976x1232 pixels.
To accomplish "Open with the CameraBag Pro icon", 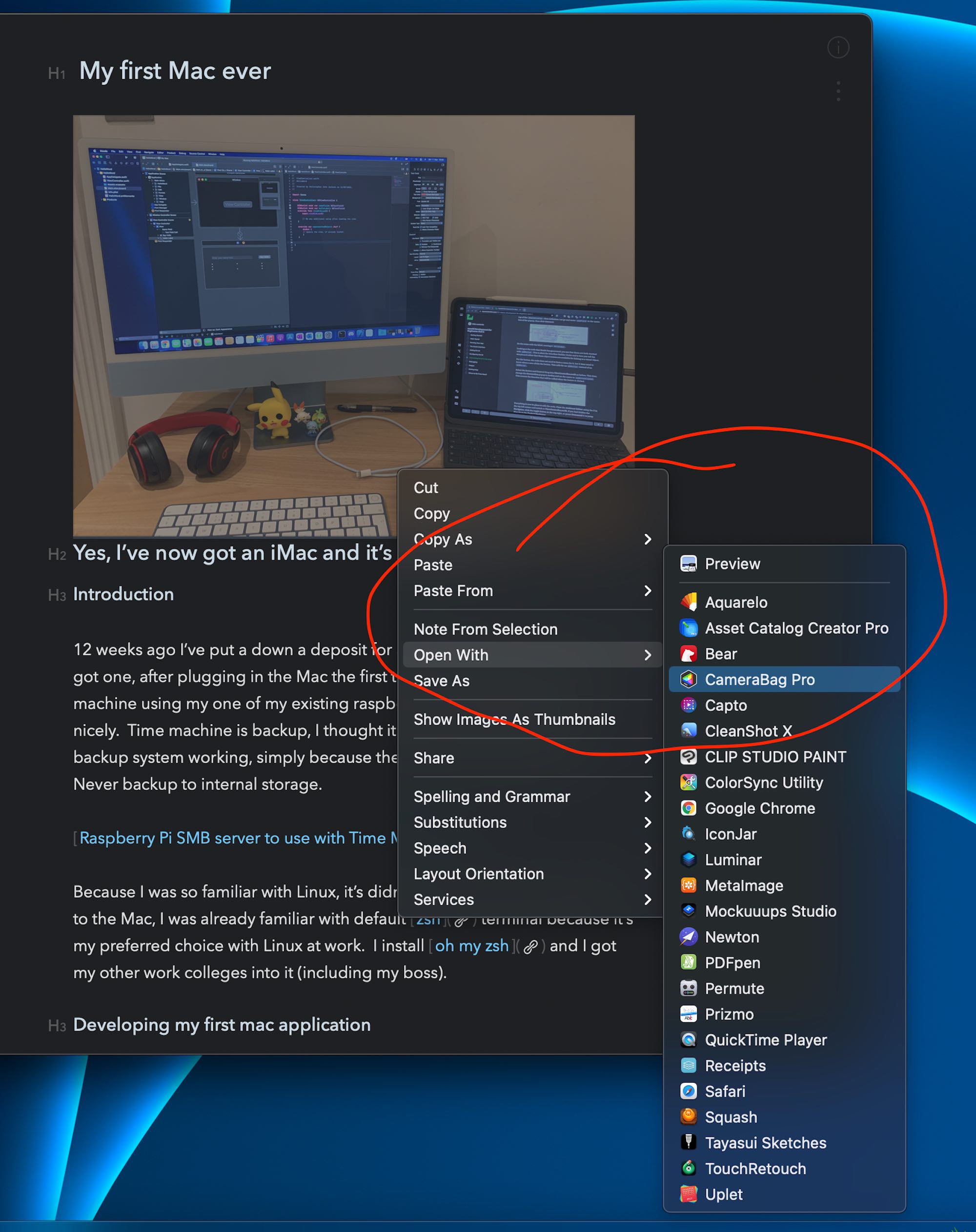I will coord(689,679).
